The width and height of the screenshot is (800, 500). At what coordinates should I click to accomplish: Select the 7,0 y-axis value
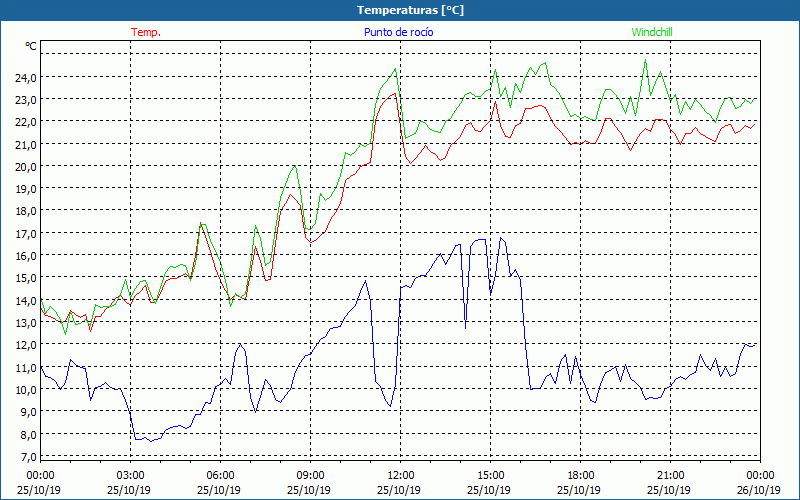(29, 457)
